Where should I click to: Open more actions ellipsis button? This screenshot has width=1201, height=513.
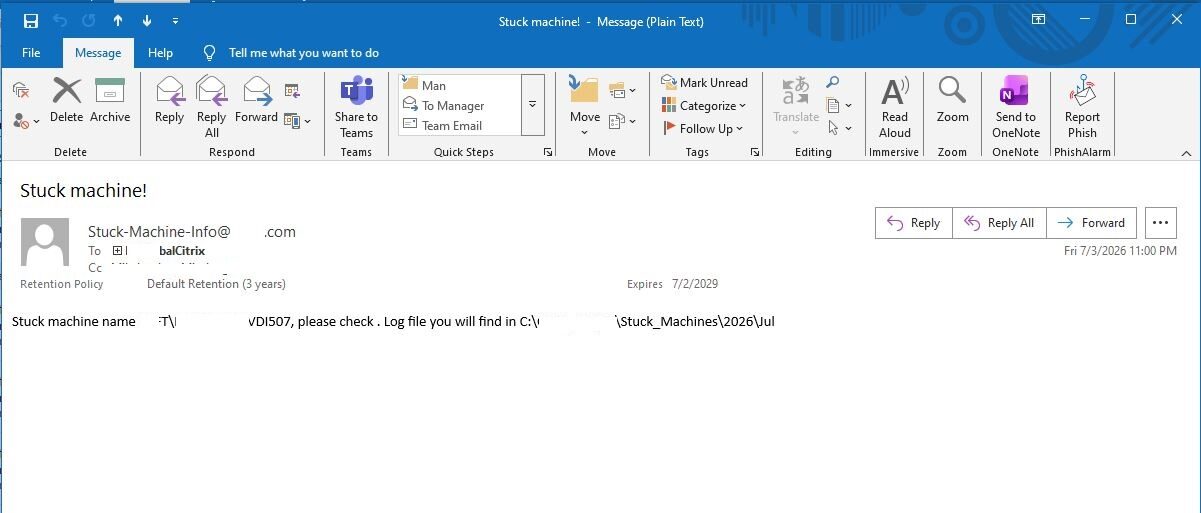[x=1160, y=223]
